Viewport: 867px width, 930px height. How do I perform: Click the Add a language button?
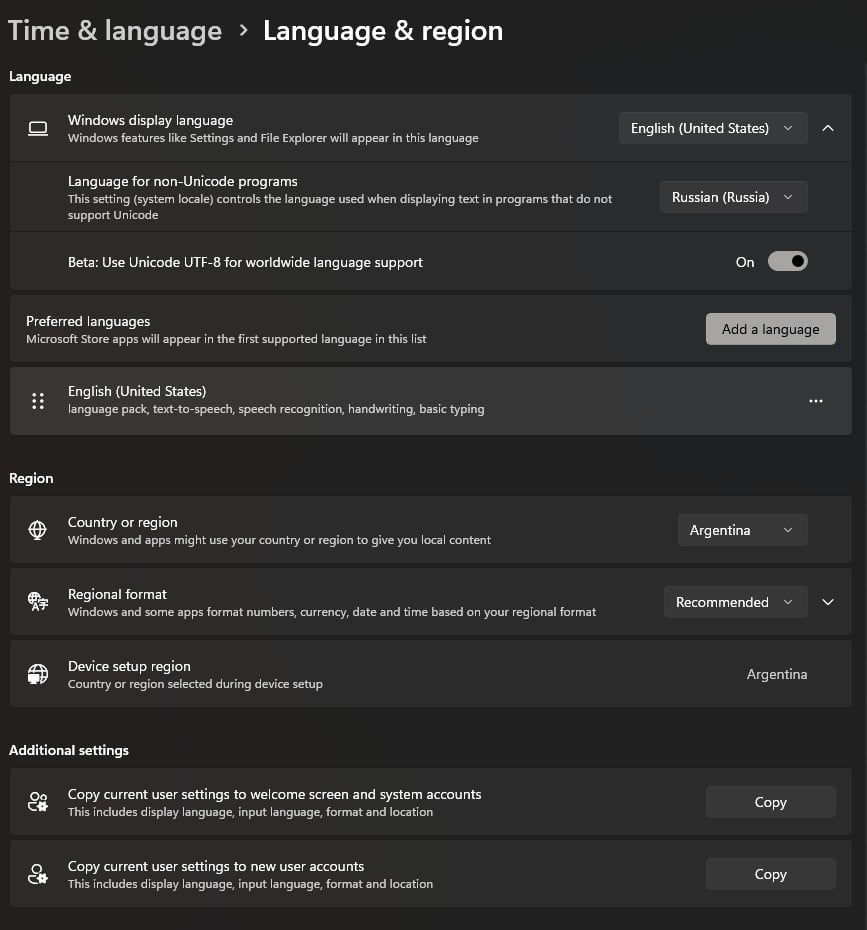tap(770, 329)
